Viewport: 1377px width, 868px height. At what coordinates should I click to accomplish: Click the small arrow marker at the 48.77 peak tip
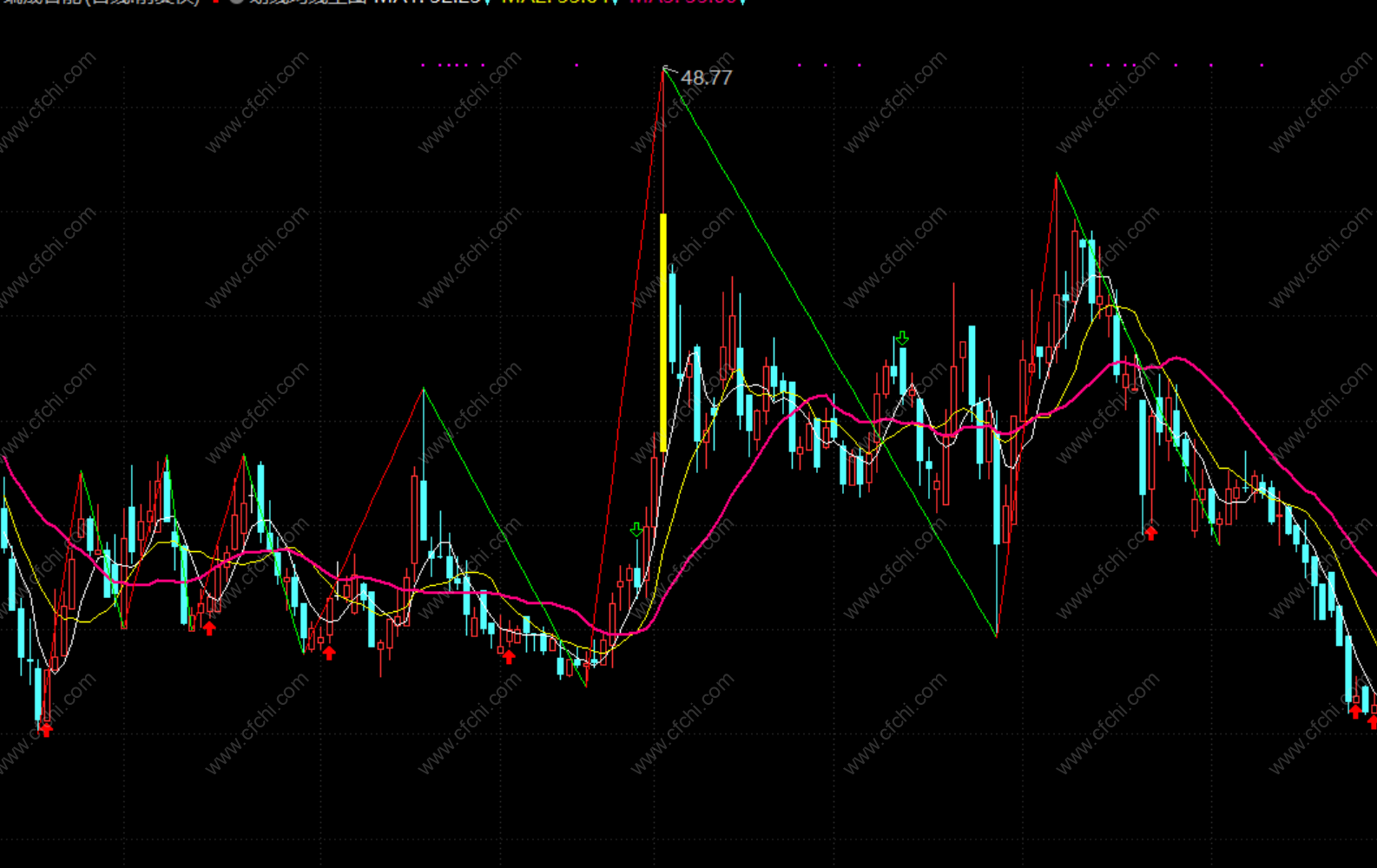pyautogui.click(x=666, y=68)
